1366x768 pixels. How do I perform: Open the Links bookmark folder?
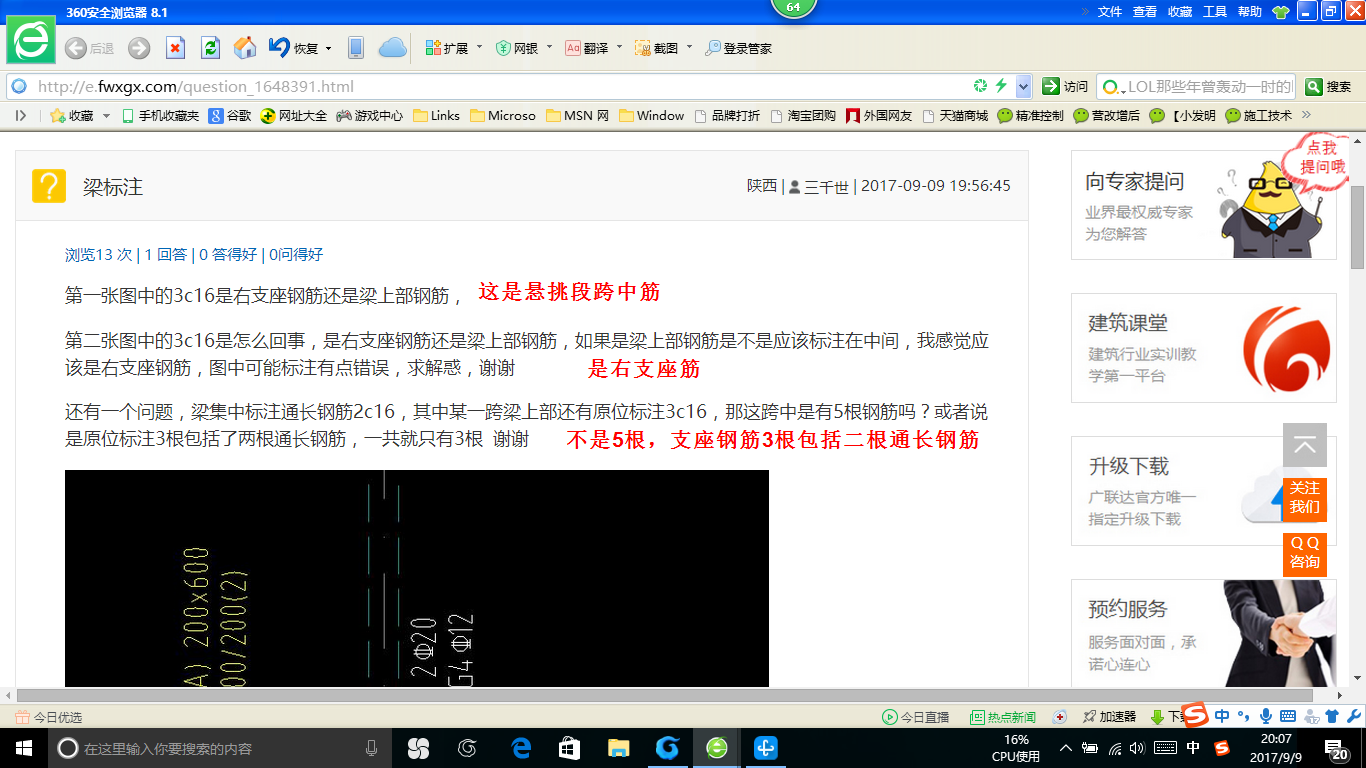(437, 116)
